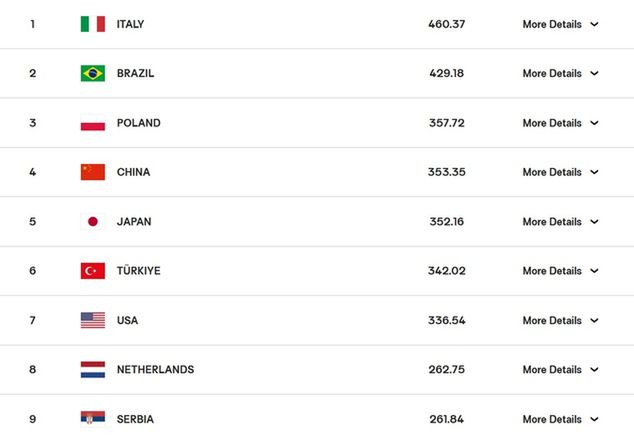Image resolution: width=634 pixels, height=442 pixels.
Task: Click the Japan flag icon
Action: coord(93,221)
